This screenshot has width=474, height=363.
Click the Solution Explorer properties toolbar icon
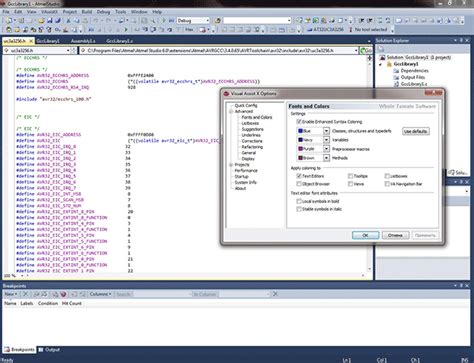381,49
